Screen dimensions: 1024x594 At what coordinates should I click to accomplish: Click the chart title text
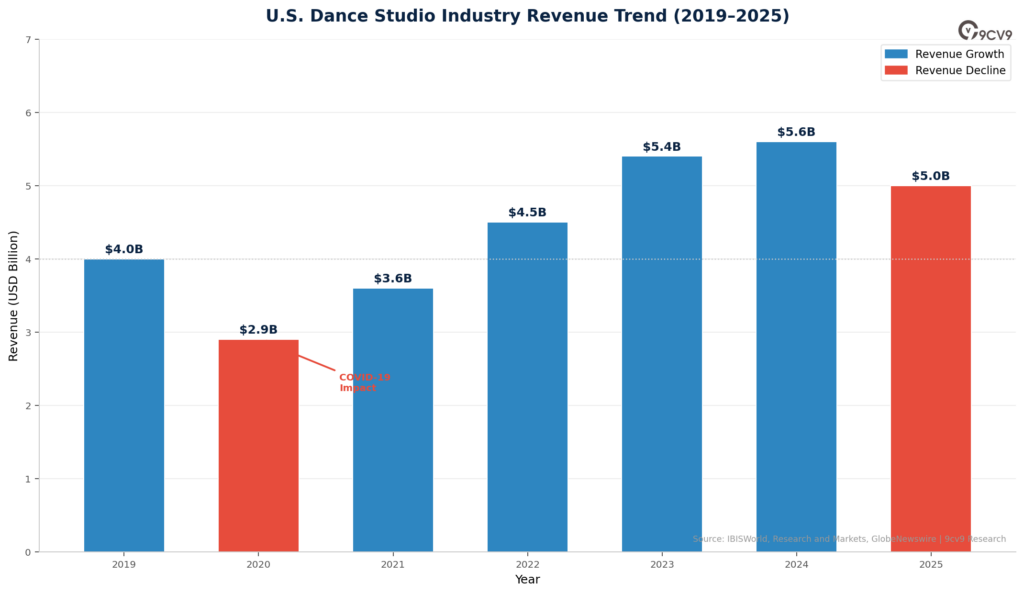[528, 16]
